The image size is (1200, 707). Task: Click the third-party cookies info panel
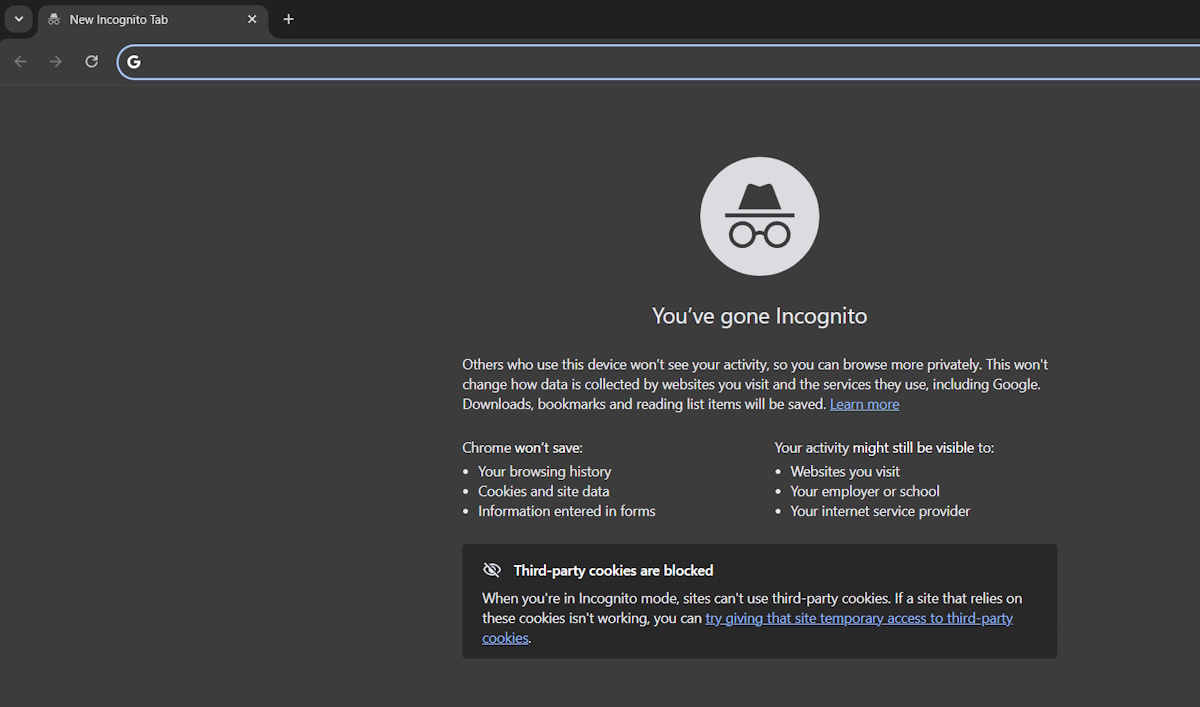coord(759,600)
